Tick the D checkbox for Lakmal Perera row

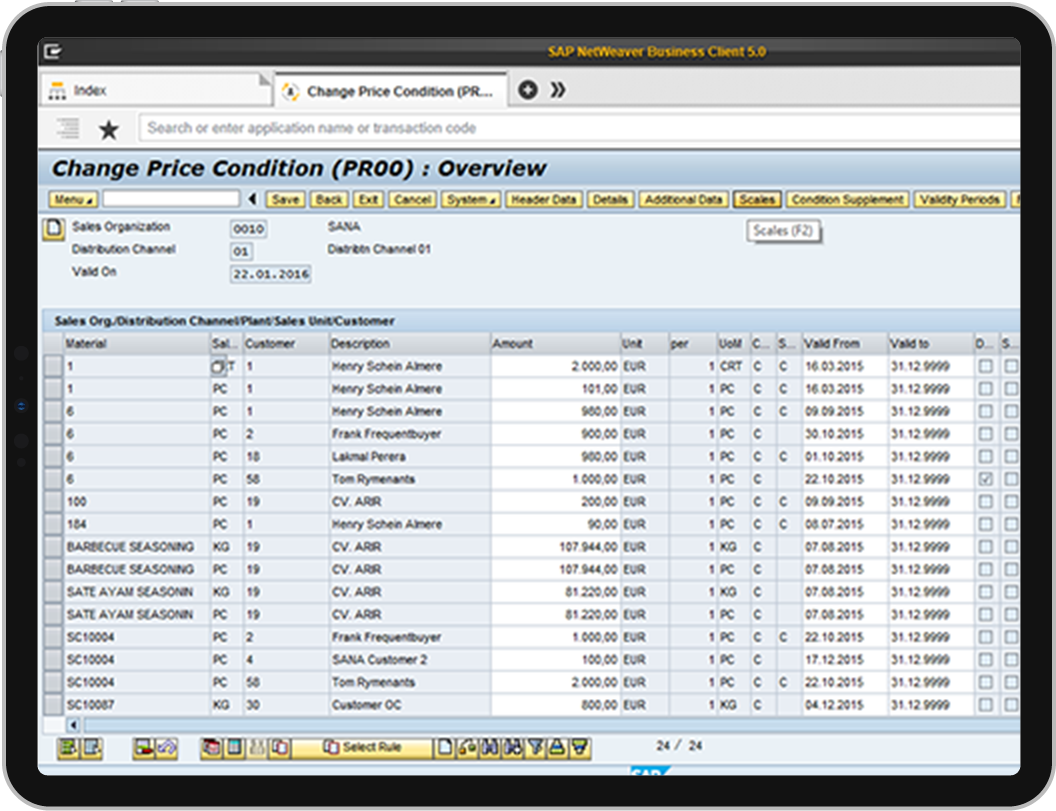point(985,457)
